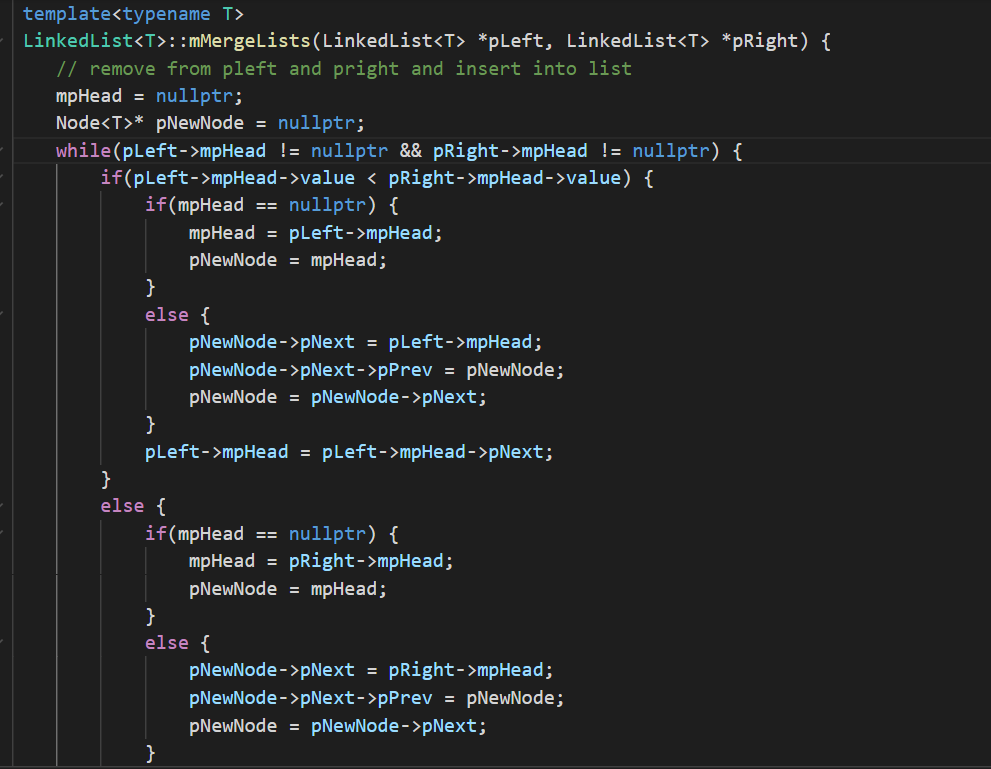
Task: Click 'pNewNode = mpHead;' under 'mpHead = pRight->mpHead;'
Action: tap(288, 590)
